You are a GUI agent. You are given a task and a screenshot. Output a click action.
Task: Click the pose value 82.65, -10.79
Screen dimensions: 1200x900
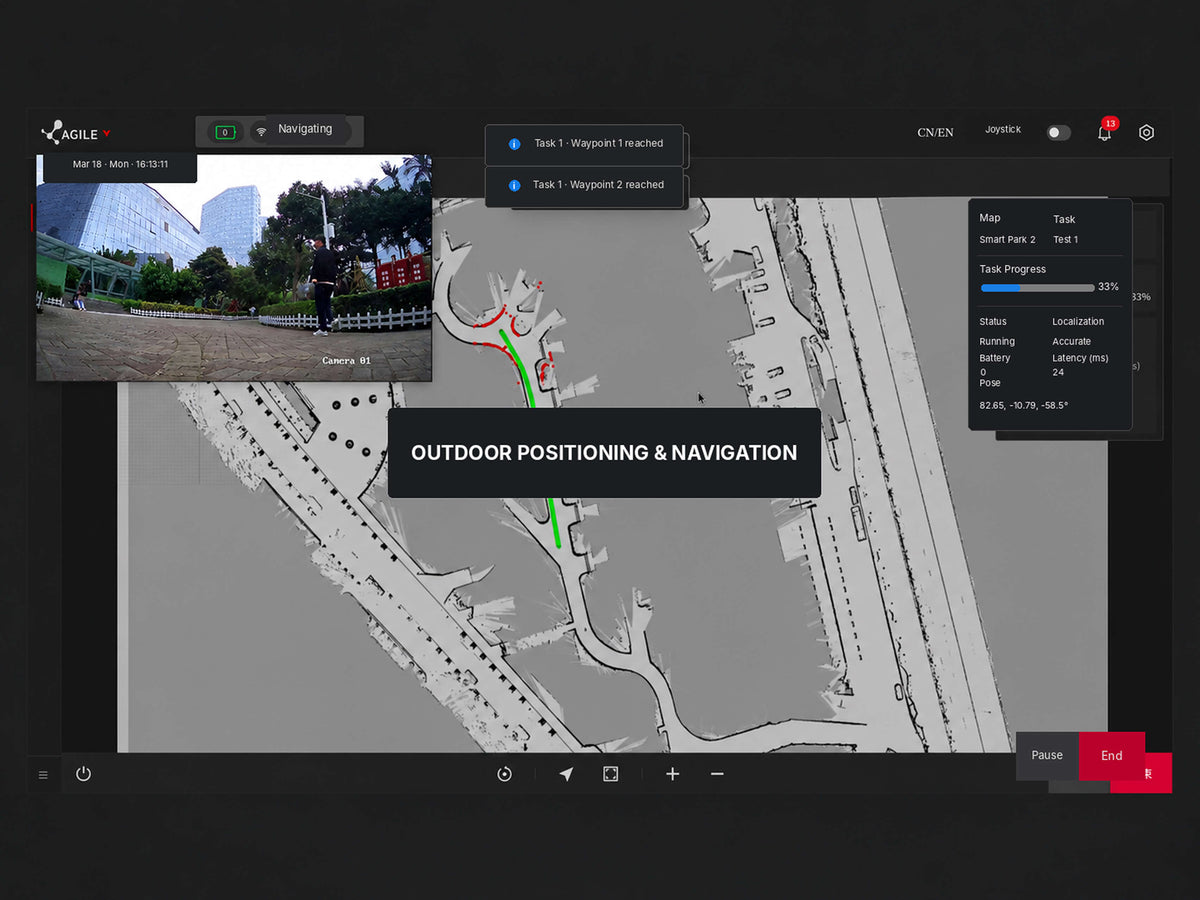click(x=1024, y=406)
